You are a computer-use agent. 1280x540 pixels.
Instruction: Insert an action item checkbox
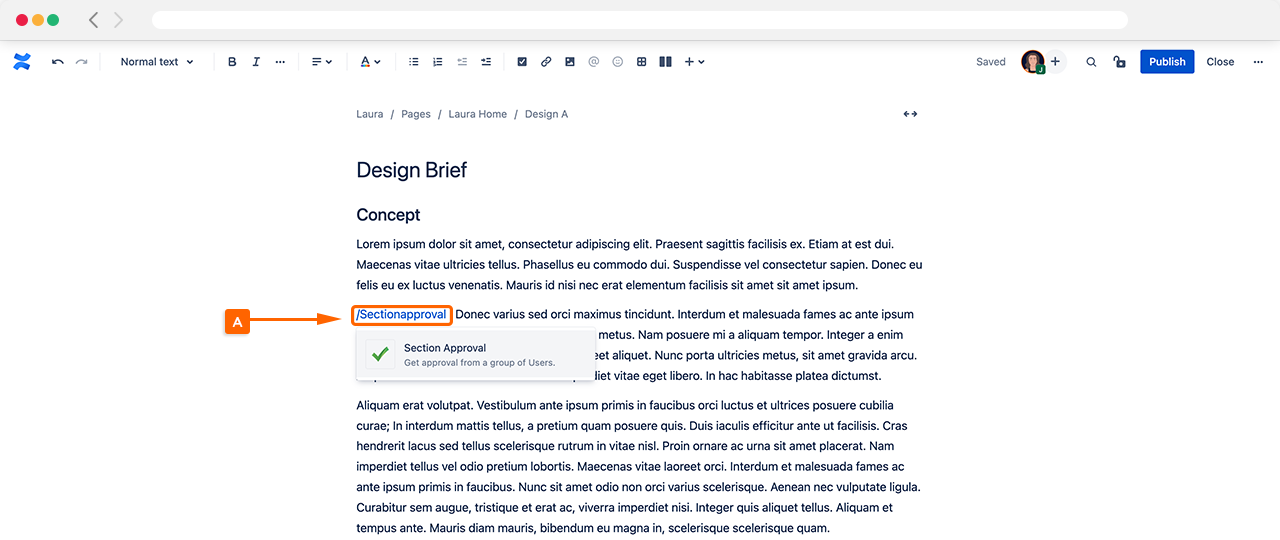click(522, 62)
